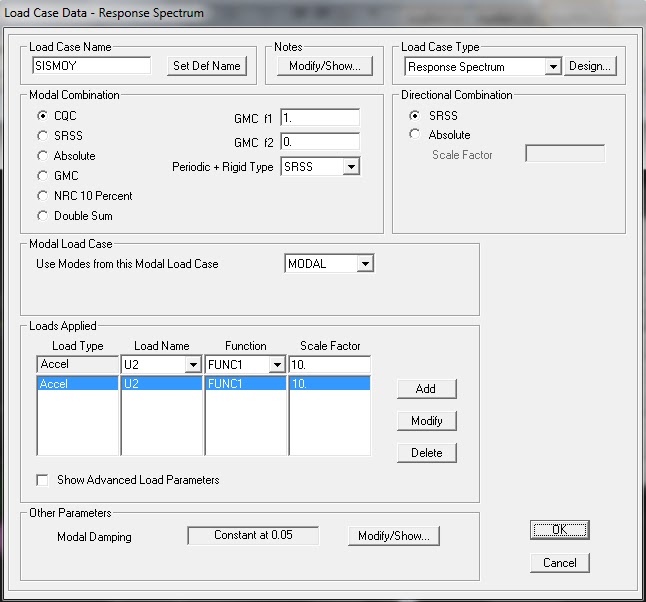Click the Design... button
Viewport: 646px width, 602px height.
click(590, 66)
